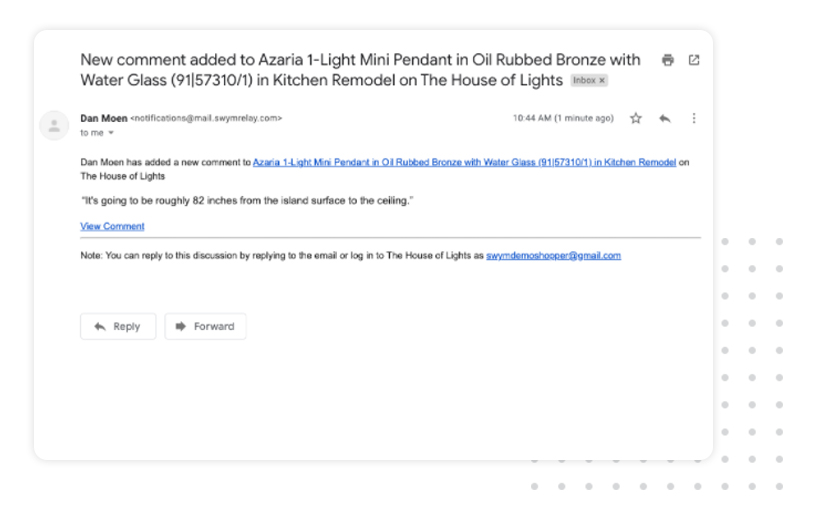The width and height of the screenshot is (830, 508).
Task: Click the Inbox label tag
Action: (x=584, y=80)
